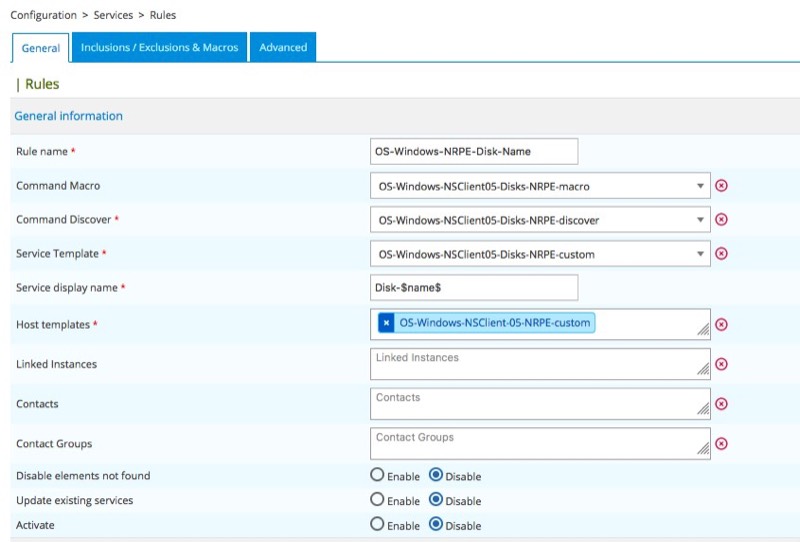Remove the OS-Windows-NSClient-05-NRPE-custom tag
800x542 pixels.
[x=386, y=323]
